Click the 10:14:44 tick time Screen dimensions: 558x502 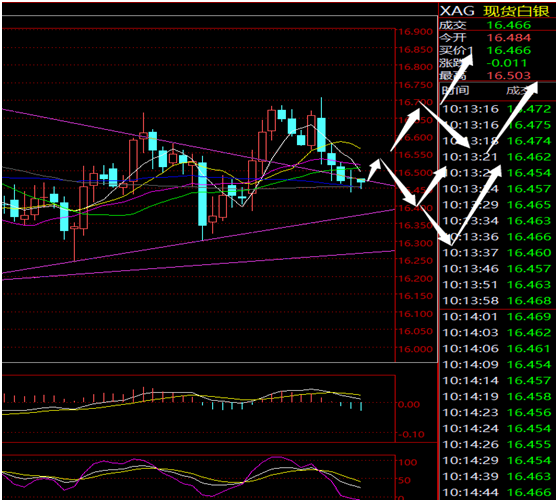[x=470, y=493]
